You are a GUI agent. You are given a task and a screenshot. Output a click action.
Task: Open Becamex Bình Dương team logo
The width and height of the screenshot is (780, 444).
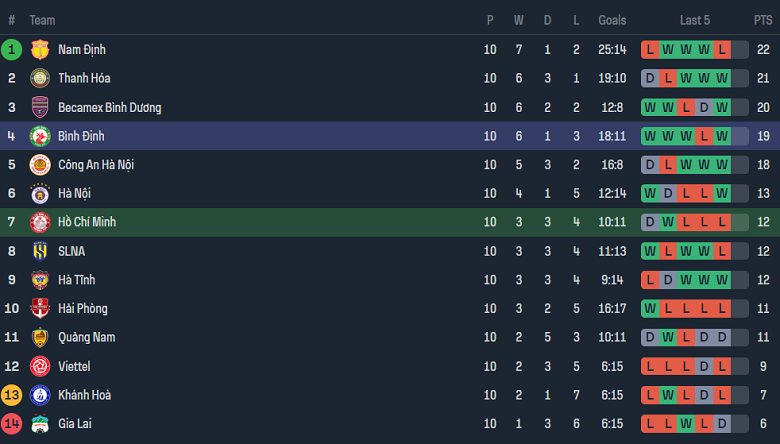[40, 108]
